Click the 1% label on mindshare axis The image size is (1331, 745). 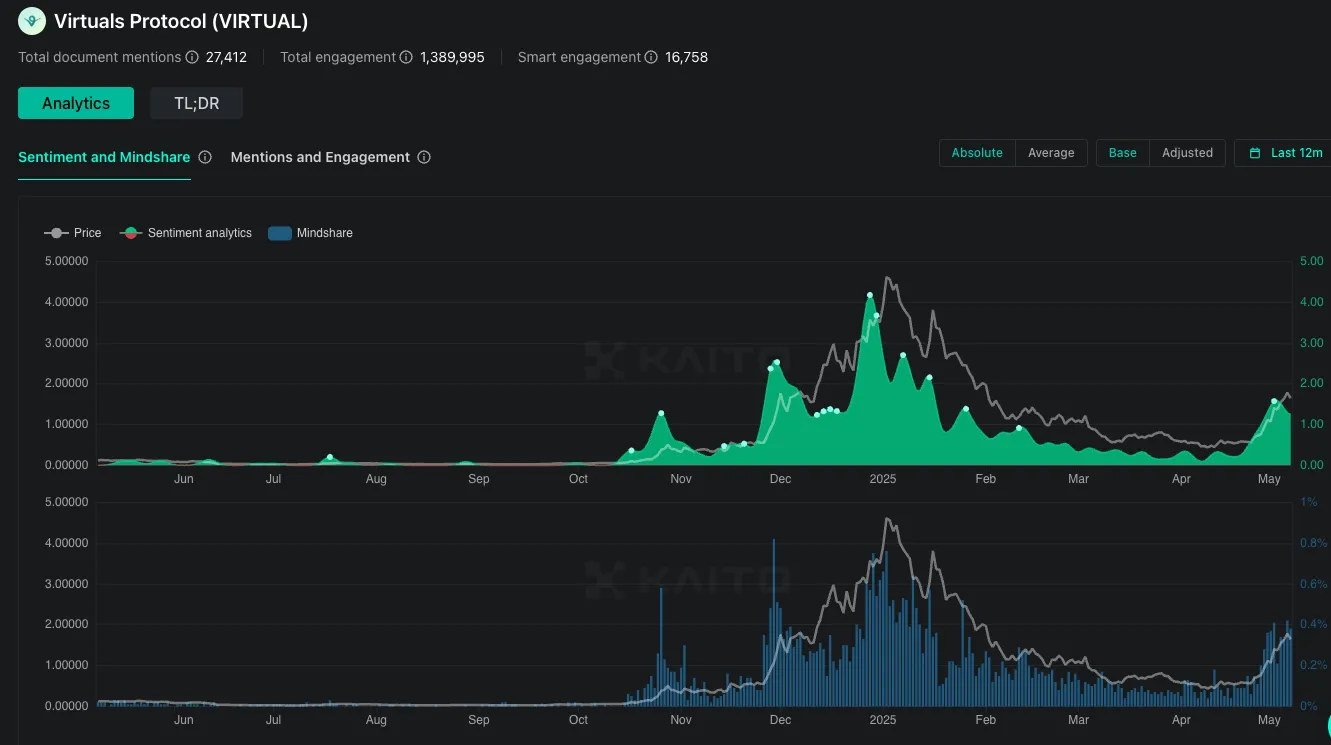[x=1307, y=502]
